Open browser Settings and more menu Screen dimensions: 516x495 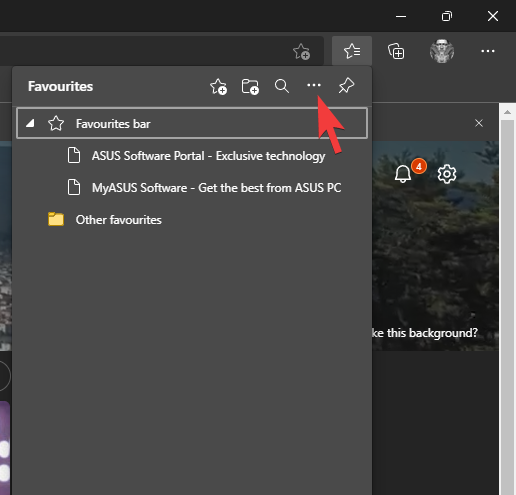[x=488, y=51]
